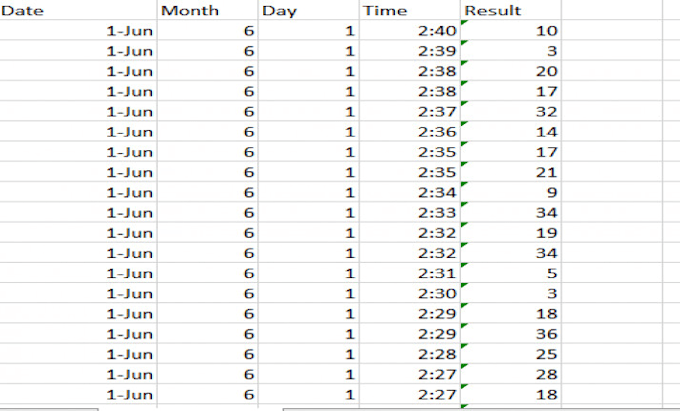This screenshot has width=680, height=411.
Task: Select Month value 6 in the 2:36 row
Action: click(207, 131)
